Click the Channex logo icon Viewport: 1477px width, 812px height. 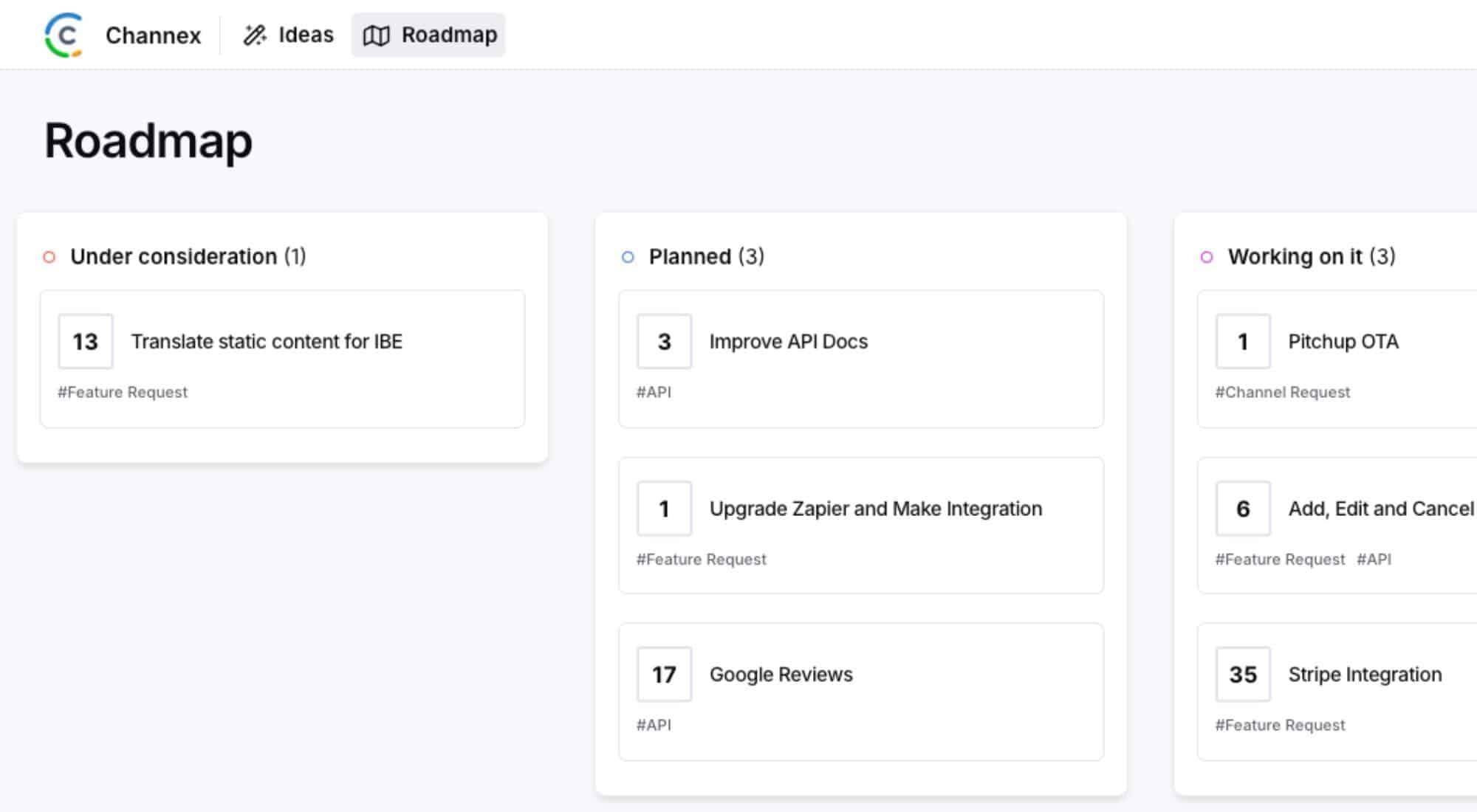point(65,34)
